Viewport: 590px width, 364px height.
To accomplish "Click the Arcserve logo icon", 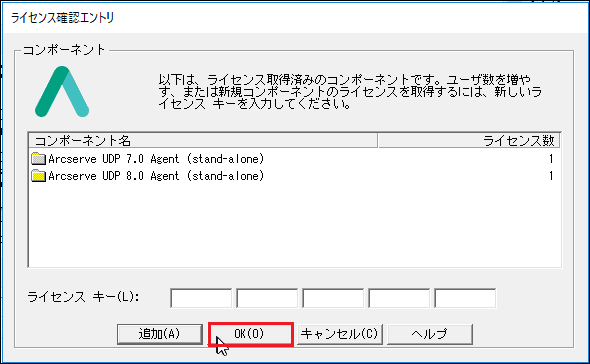I will (x=62, y=91).
